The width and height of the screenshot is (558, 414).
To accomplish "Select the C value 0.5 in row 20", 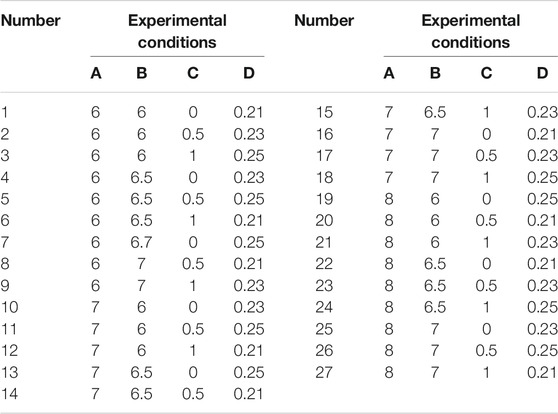I will coord(486,221).
